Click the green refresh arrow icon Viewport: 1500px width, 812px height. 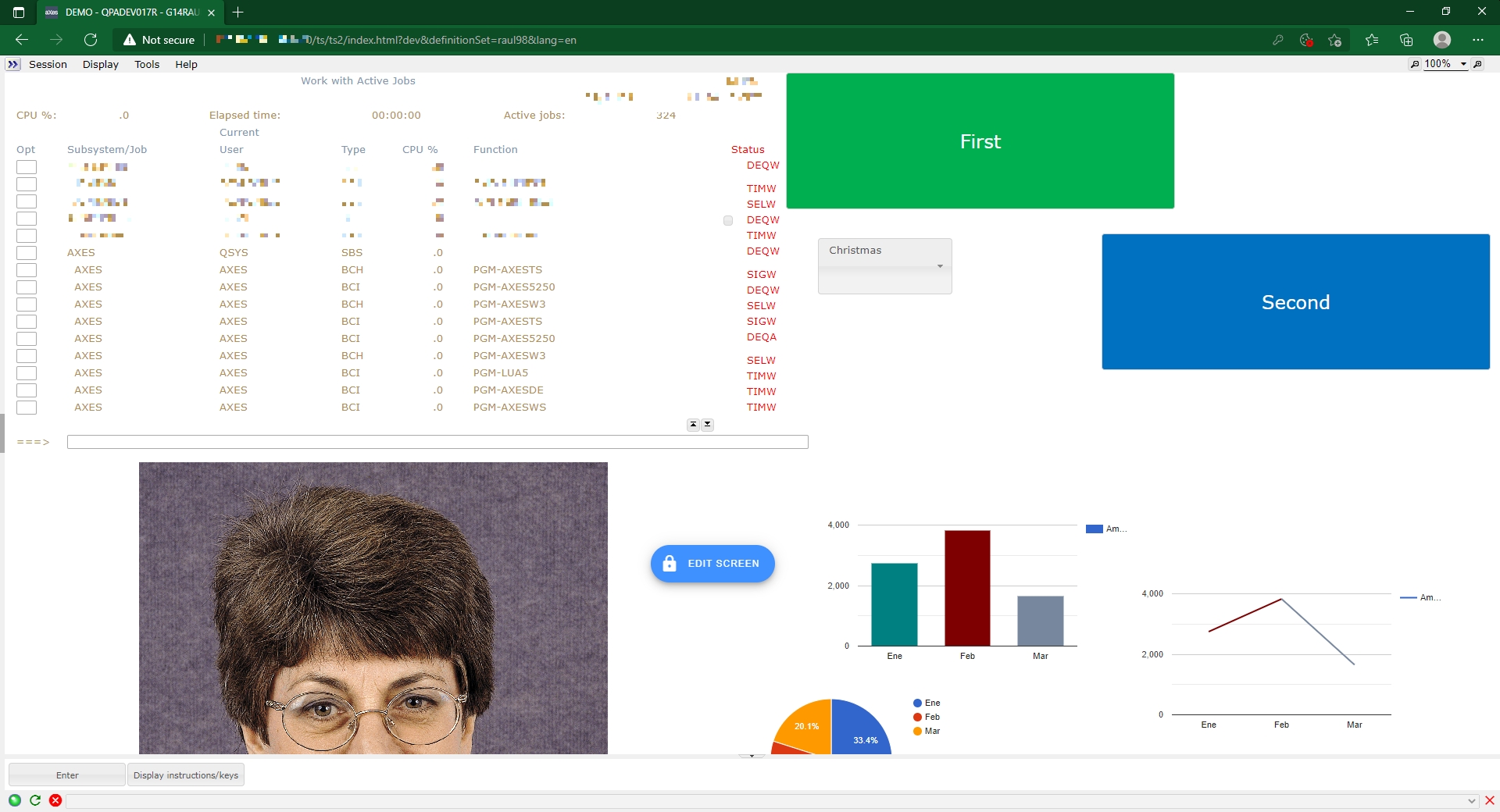pos(35,800)
